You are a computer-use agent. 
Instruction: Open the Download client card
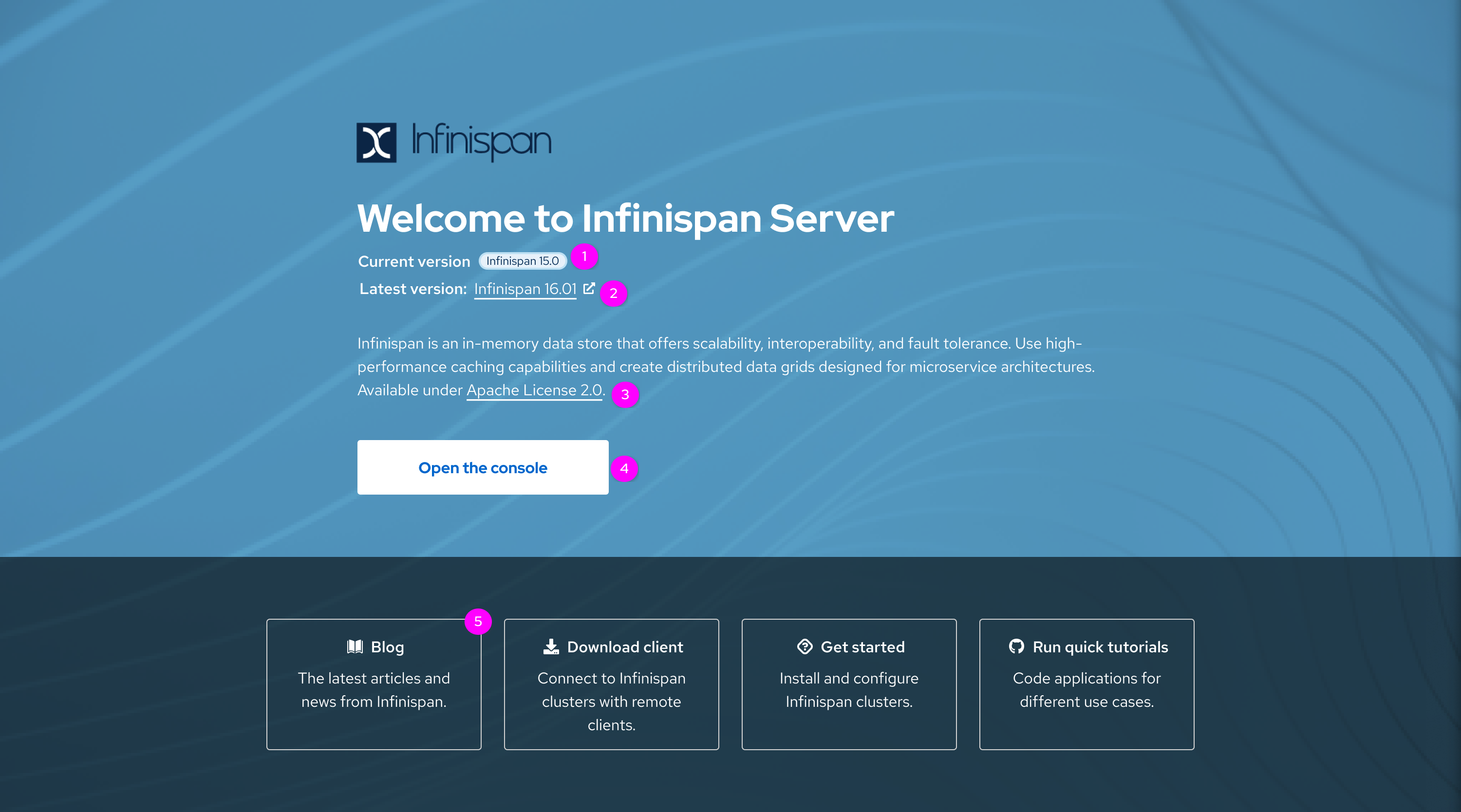pyautogui.click(x=611, y=684)
